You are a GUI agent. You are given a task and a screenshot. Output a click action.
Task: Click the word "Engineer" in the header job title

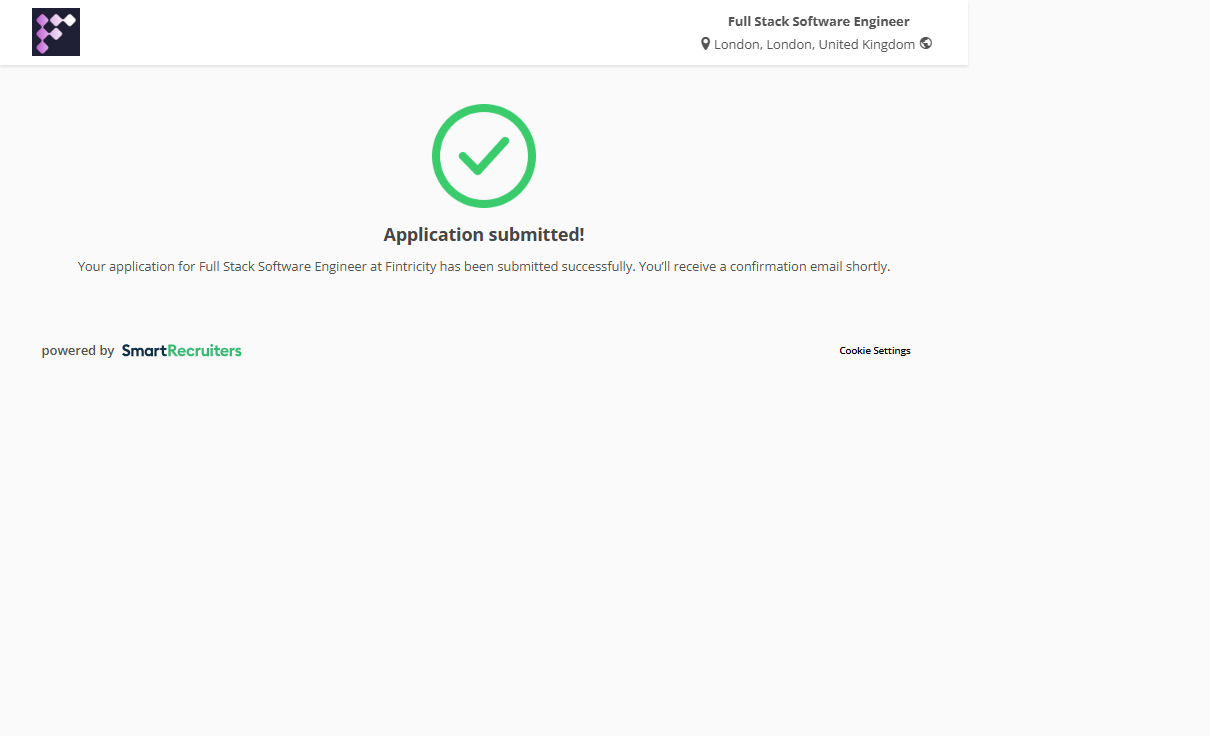click(x=879, y=22)
